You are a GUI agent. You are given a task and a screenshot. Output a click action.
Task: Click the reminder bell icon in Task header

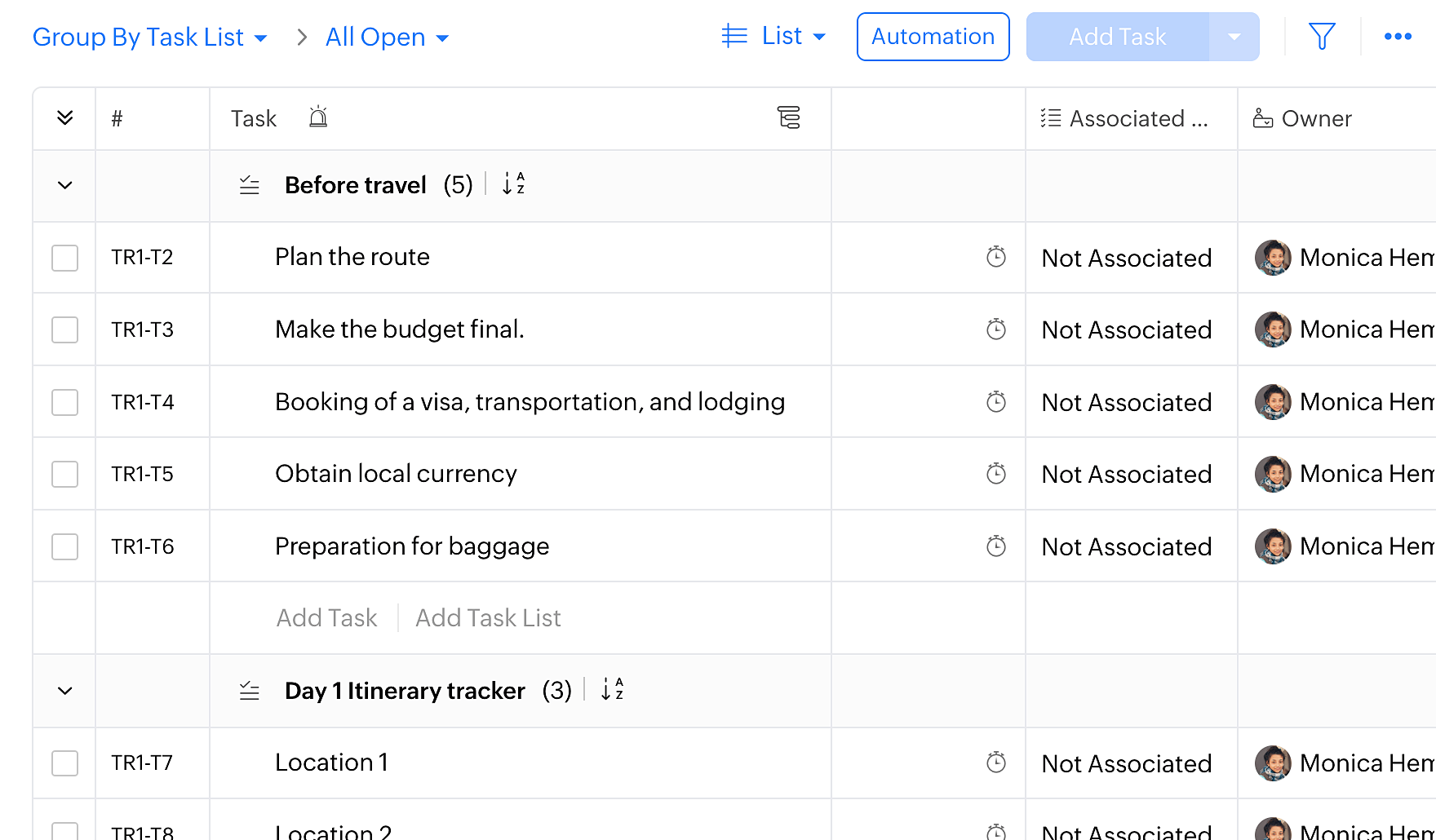pyautogui.click(x=318, y=118)
